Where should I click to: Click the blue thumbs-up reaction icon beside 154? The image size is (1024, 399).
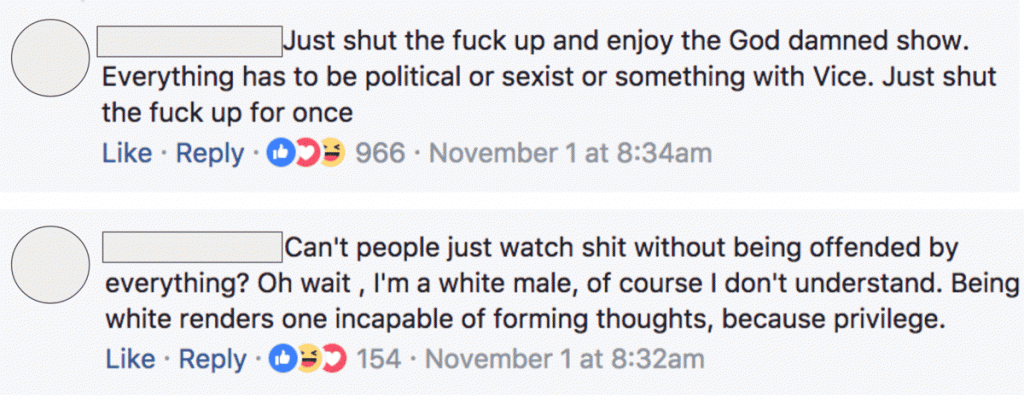285,359
